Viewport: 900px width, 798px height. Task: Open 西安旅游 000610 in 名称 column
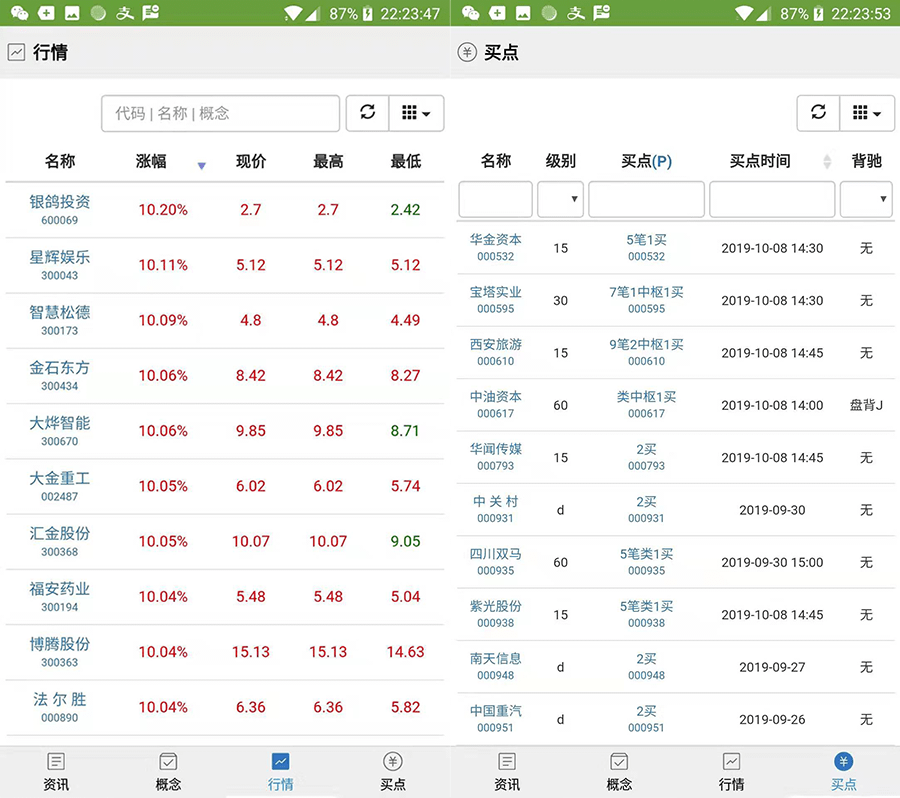[x=495, y=352]
